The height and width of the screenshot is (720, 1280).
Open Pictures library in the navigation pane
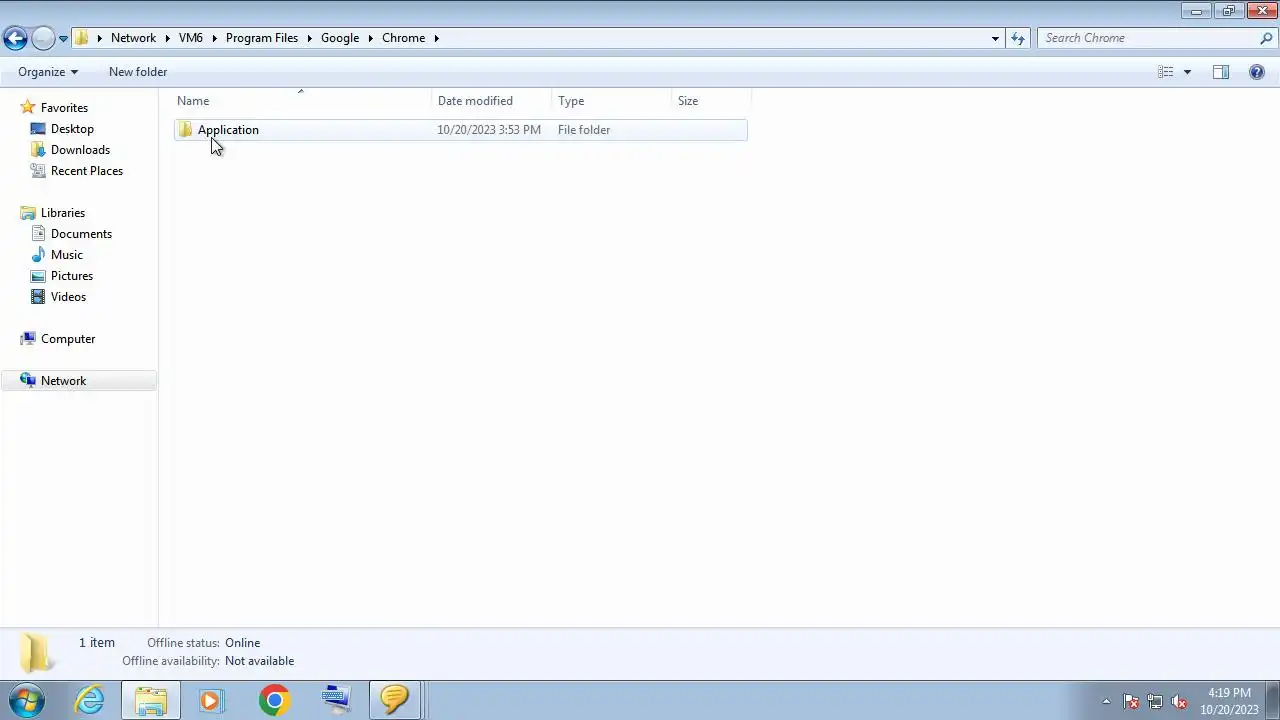[x=72, y=276]
